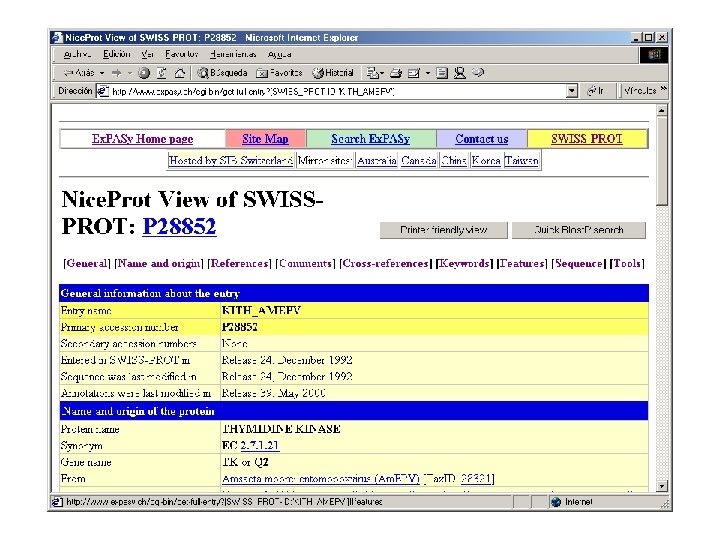
Task: Follow the ExPASy Home page link
Action: [142, 139]
